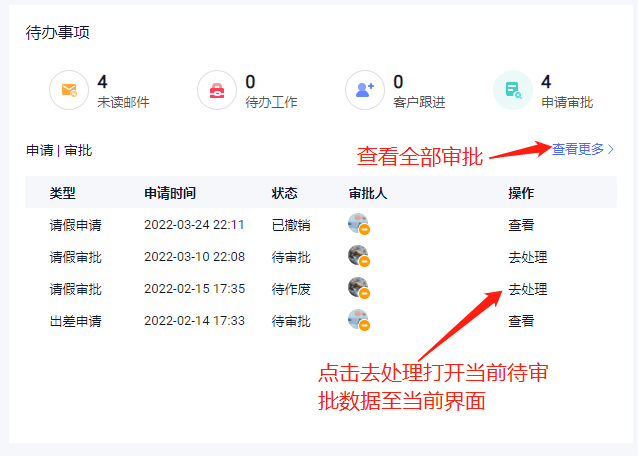Image resolution: width=638 pixels, height=456 pixels.
Task: Open 查看 for the 出差申请 row
Action: (521, 321)
